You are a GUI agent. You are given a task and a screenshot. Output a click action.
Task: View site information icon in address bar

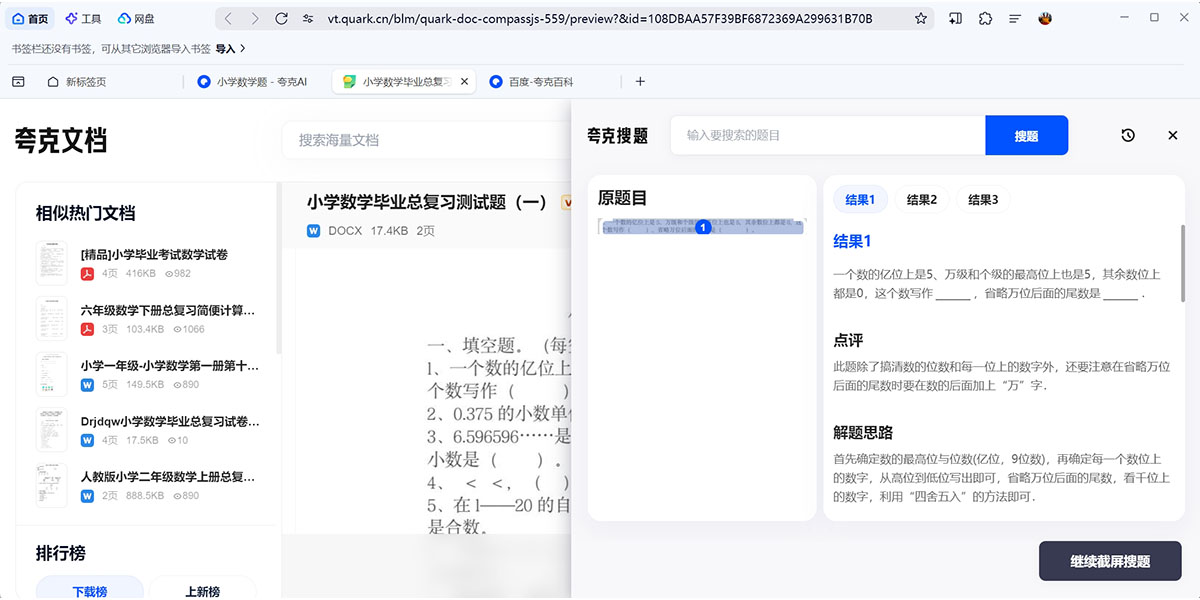[308, 18]
